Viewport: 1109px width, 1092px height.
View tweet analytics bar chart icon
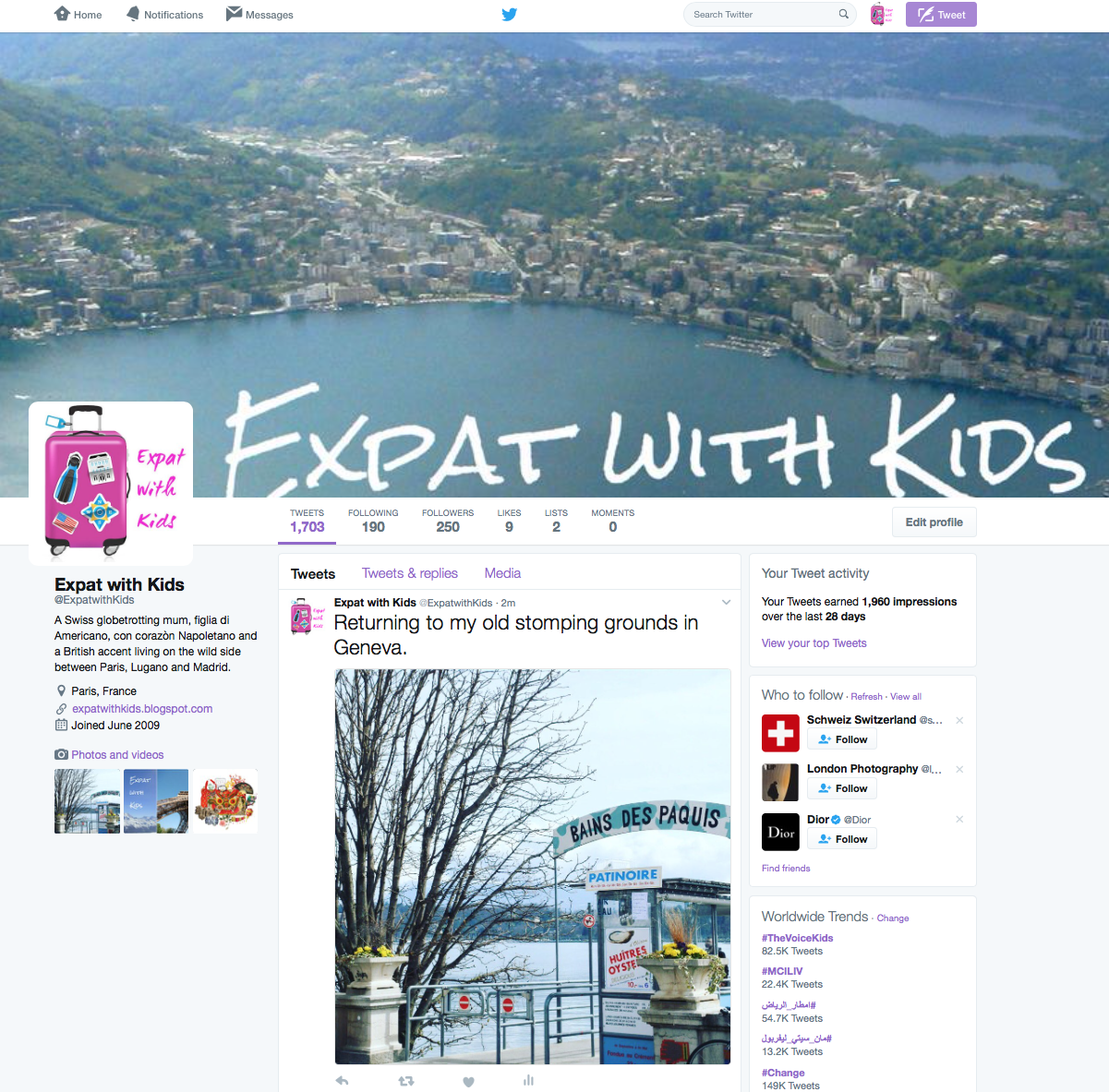click(x=528, y=1080)
